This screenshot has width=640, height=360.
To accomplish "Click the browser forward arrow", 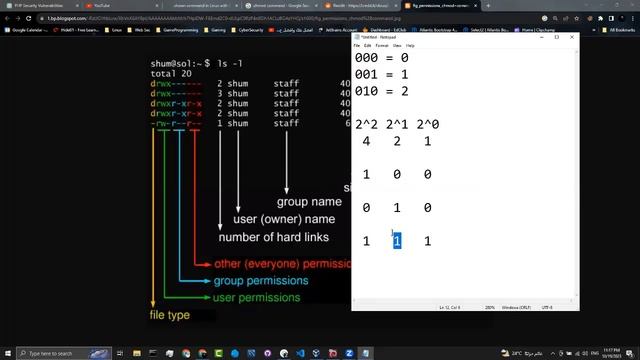I will [18, 18].
